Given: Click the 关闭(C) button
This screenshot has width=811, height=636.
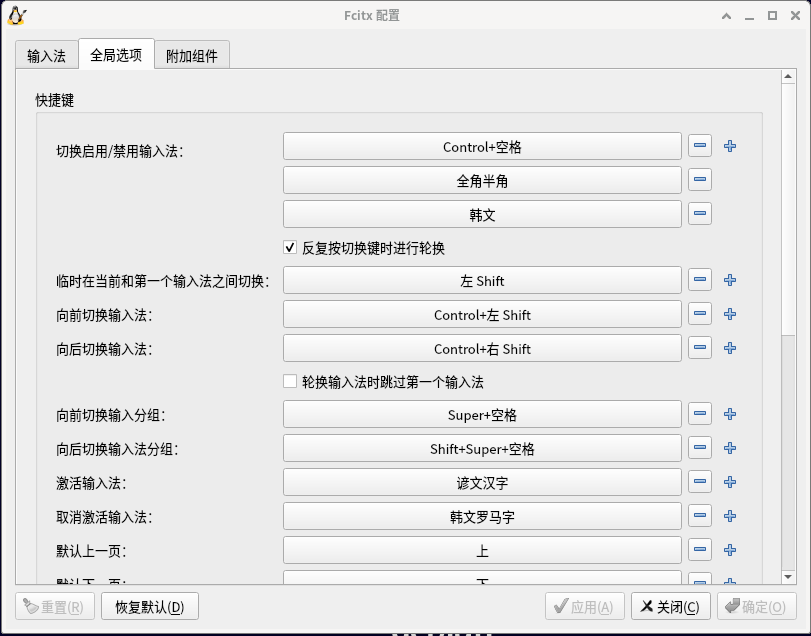Looking at the screenshot, I should point(671,607).
